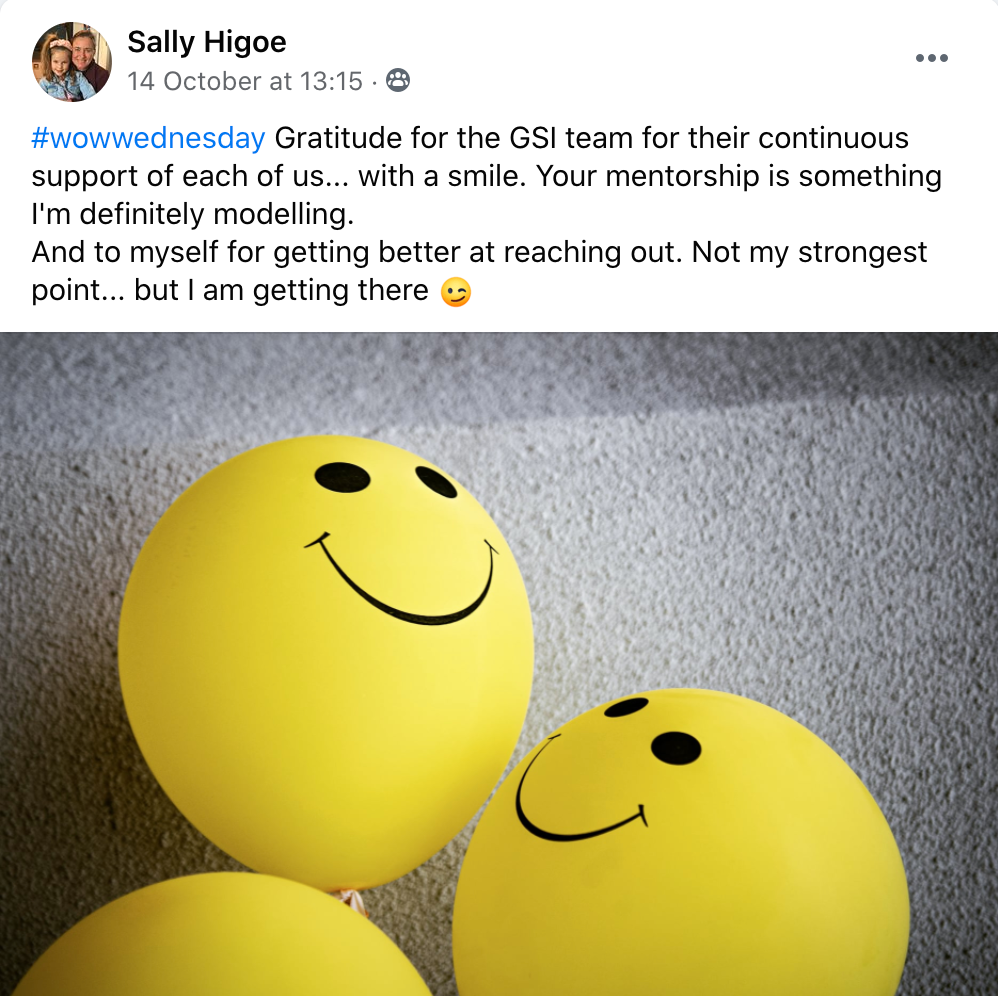
Task: Open the #wowwednesday hashtag
Action: pyautogui.click(x=148, y=138)
